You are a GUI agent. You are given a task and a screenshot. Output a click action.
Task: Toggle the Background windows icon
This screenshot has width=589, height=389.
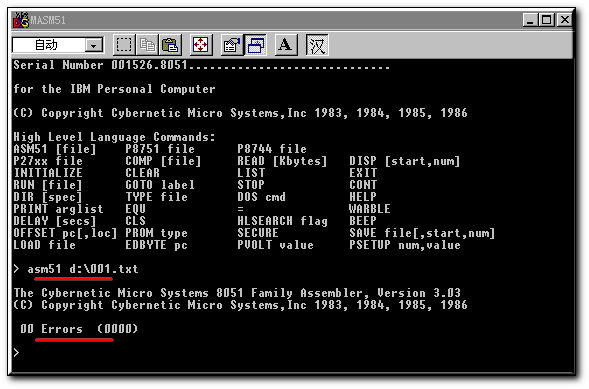point(255,45)
